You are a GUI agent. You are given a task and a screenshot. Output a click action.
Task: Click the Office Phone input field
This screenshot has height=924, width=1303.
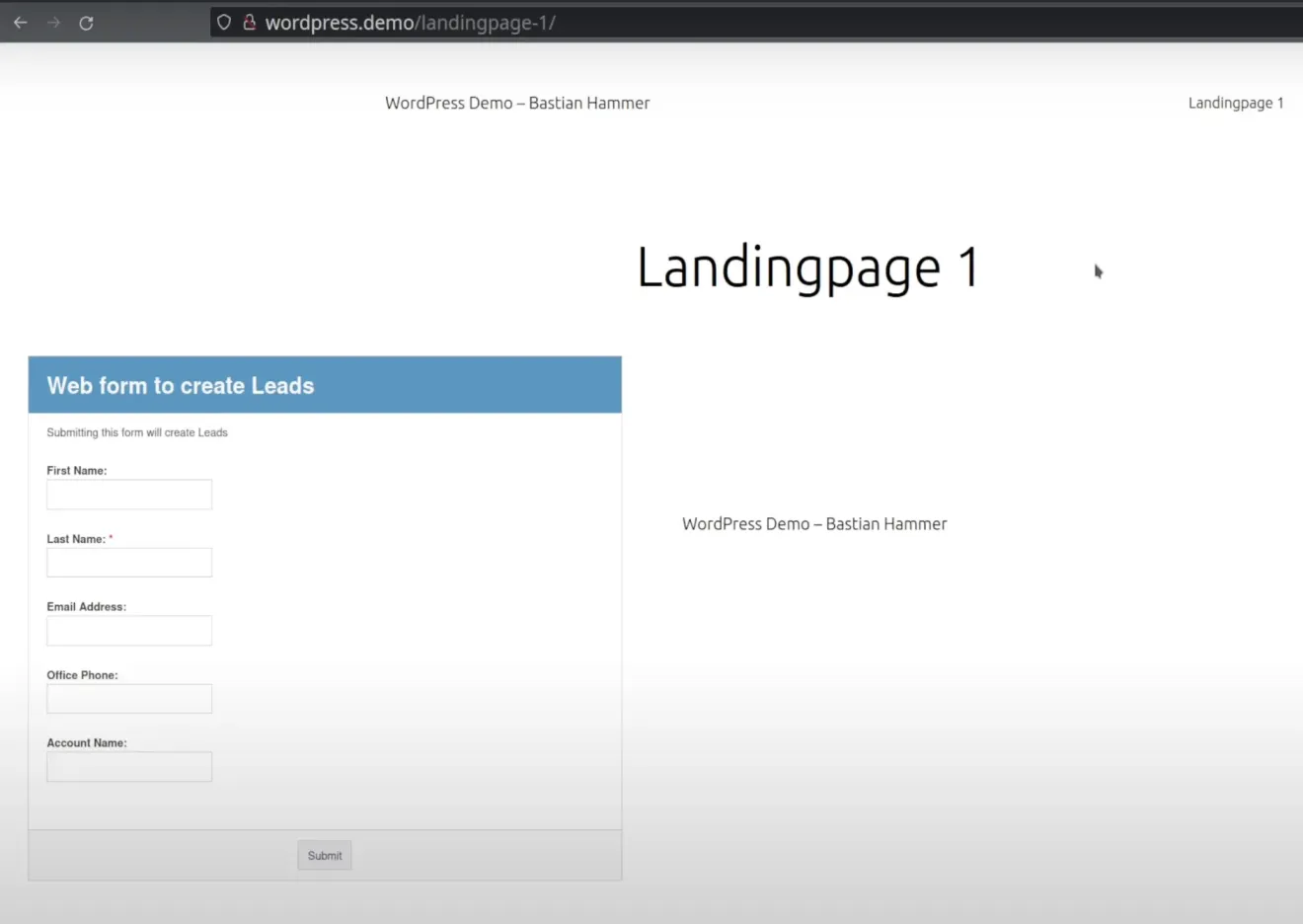coord(128,698)
